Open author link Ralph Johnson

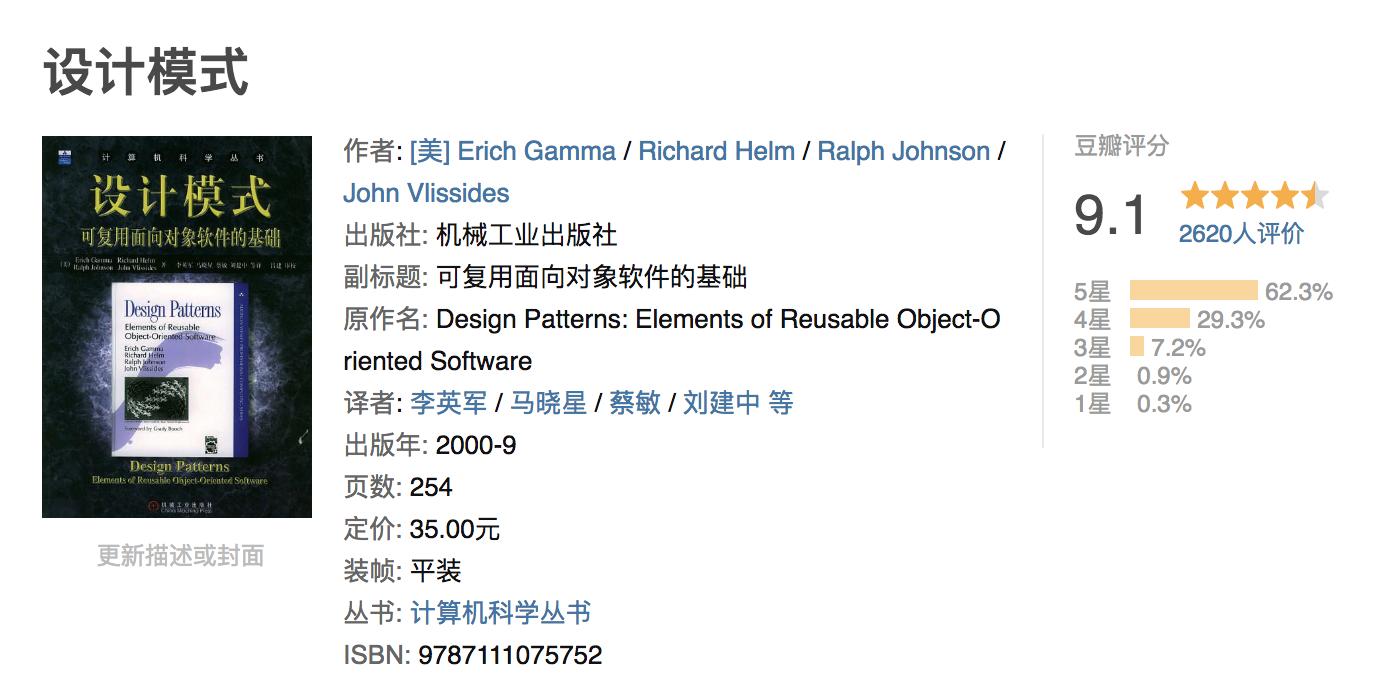coord(903,152)
